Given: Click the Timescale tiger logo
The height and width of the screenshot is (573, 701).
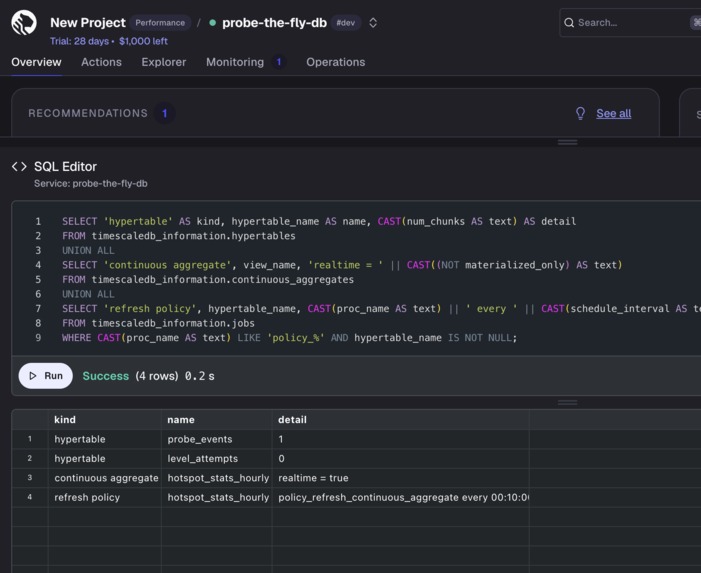Looking at the screenshot, I should pos(24,23).
